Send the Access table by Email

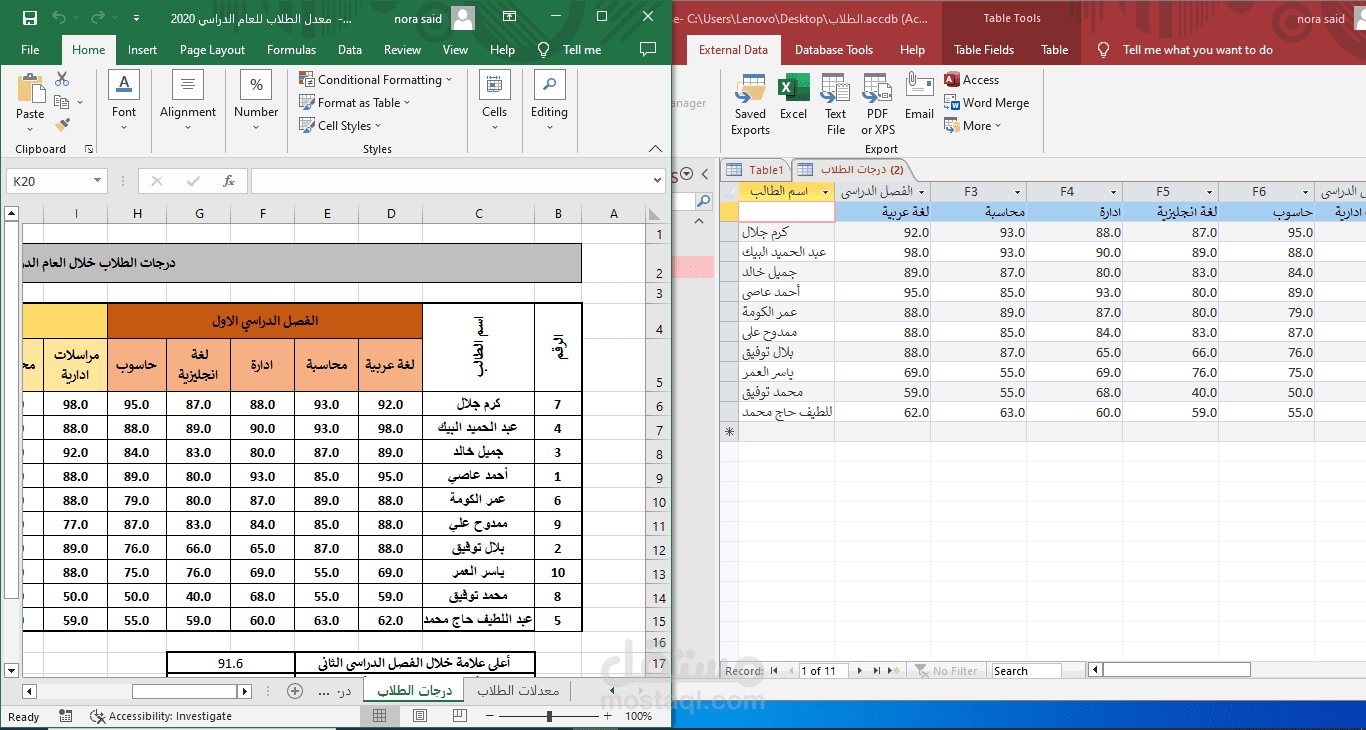click(x=919, y=97)
